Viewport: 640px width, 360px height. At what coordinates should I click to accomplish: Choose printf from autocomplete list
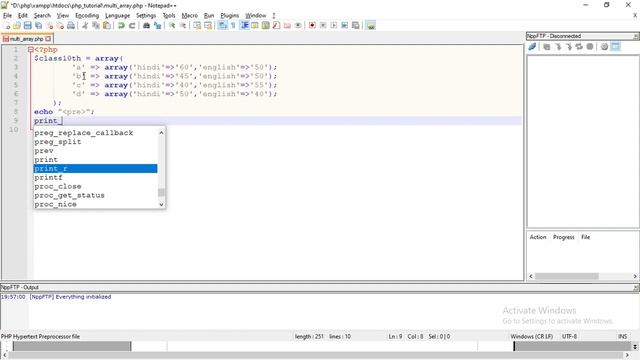click(x=96, y=178)
